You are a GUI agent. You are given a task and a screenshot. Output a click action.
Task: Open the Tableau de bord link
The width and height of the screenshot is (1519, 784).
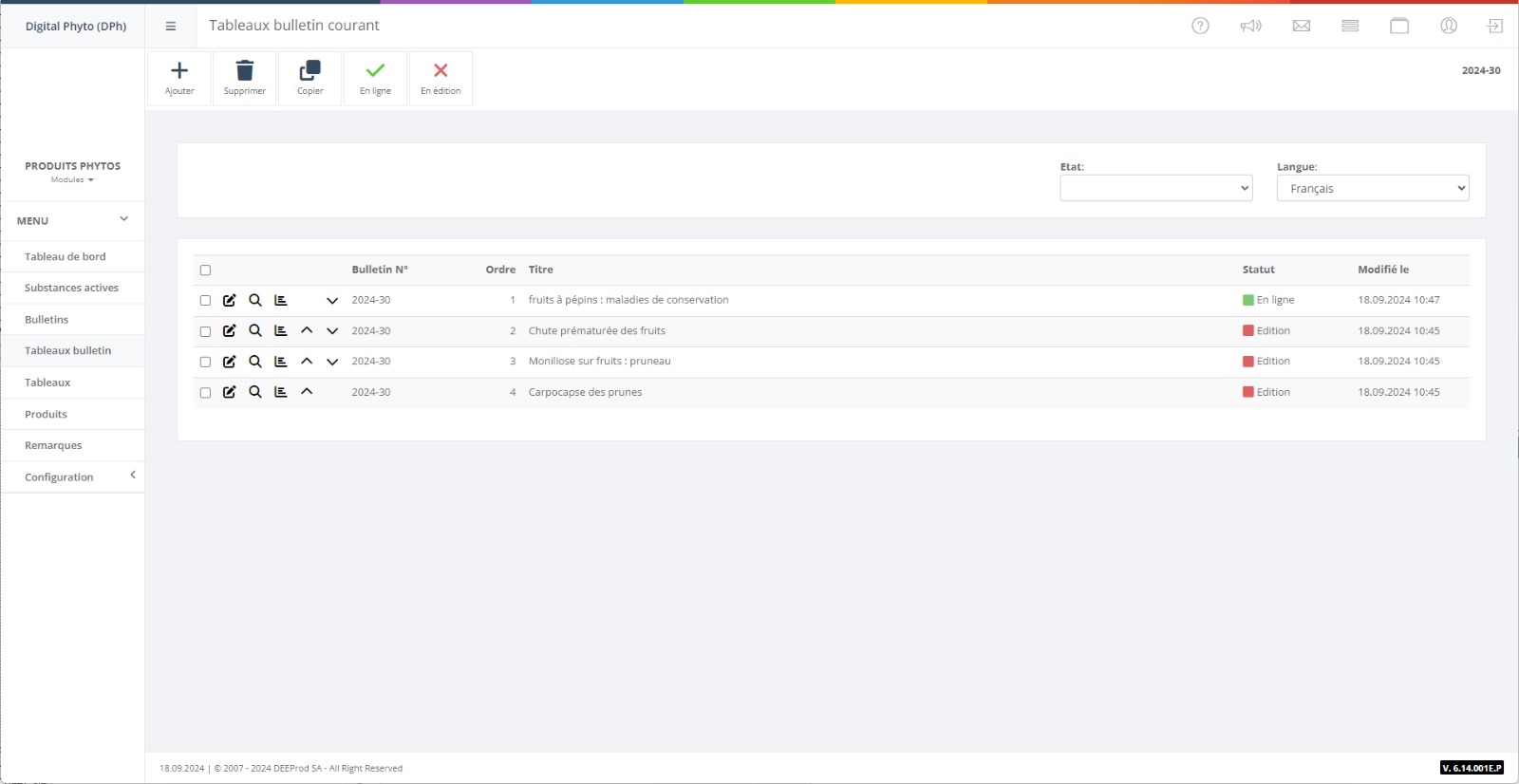[x=65, y=256]
